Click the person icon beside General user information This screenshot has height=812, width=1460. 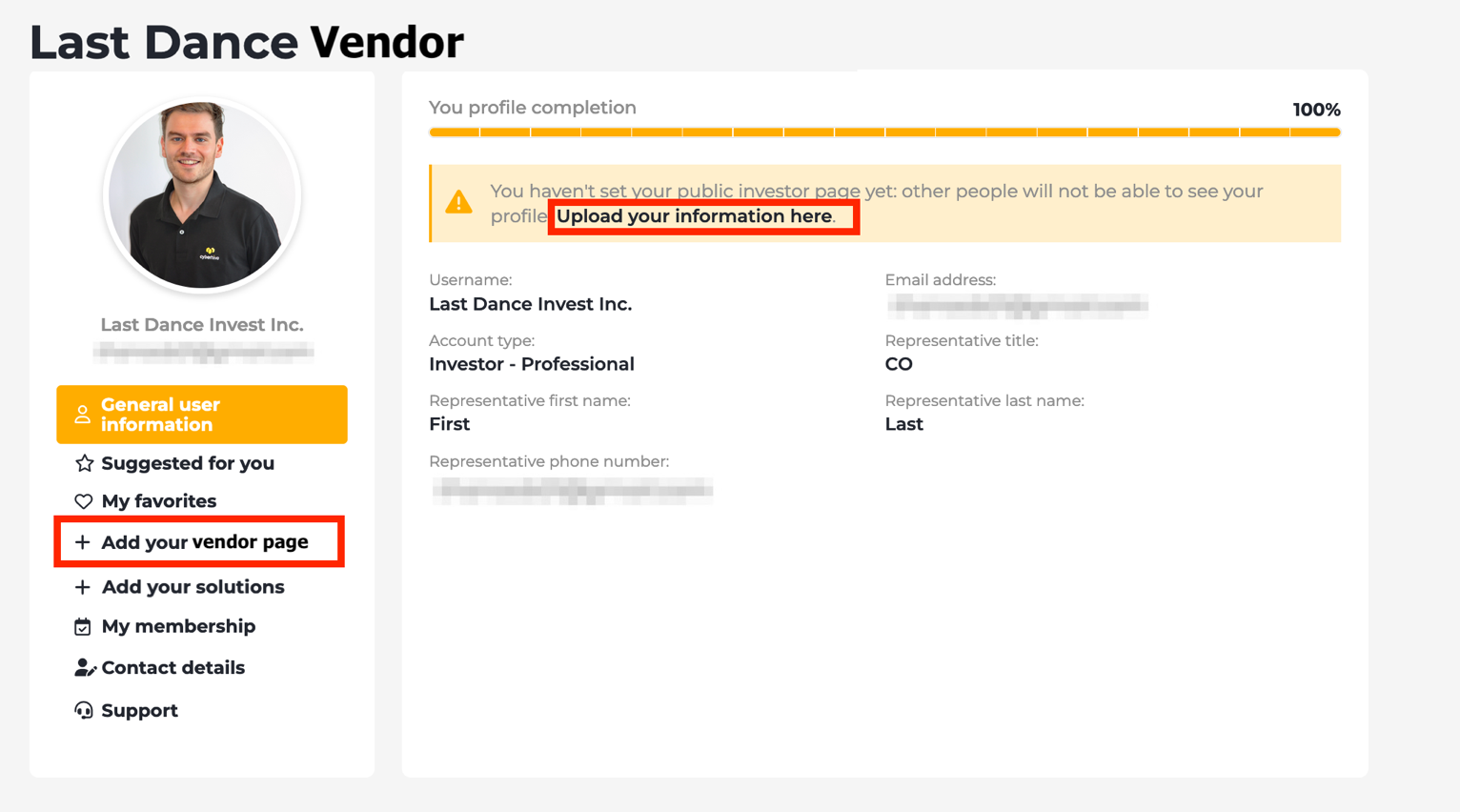click(83, 415)
